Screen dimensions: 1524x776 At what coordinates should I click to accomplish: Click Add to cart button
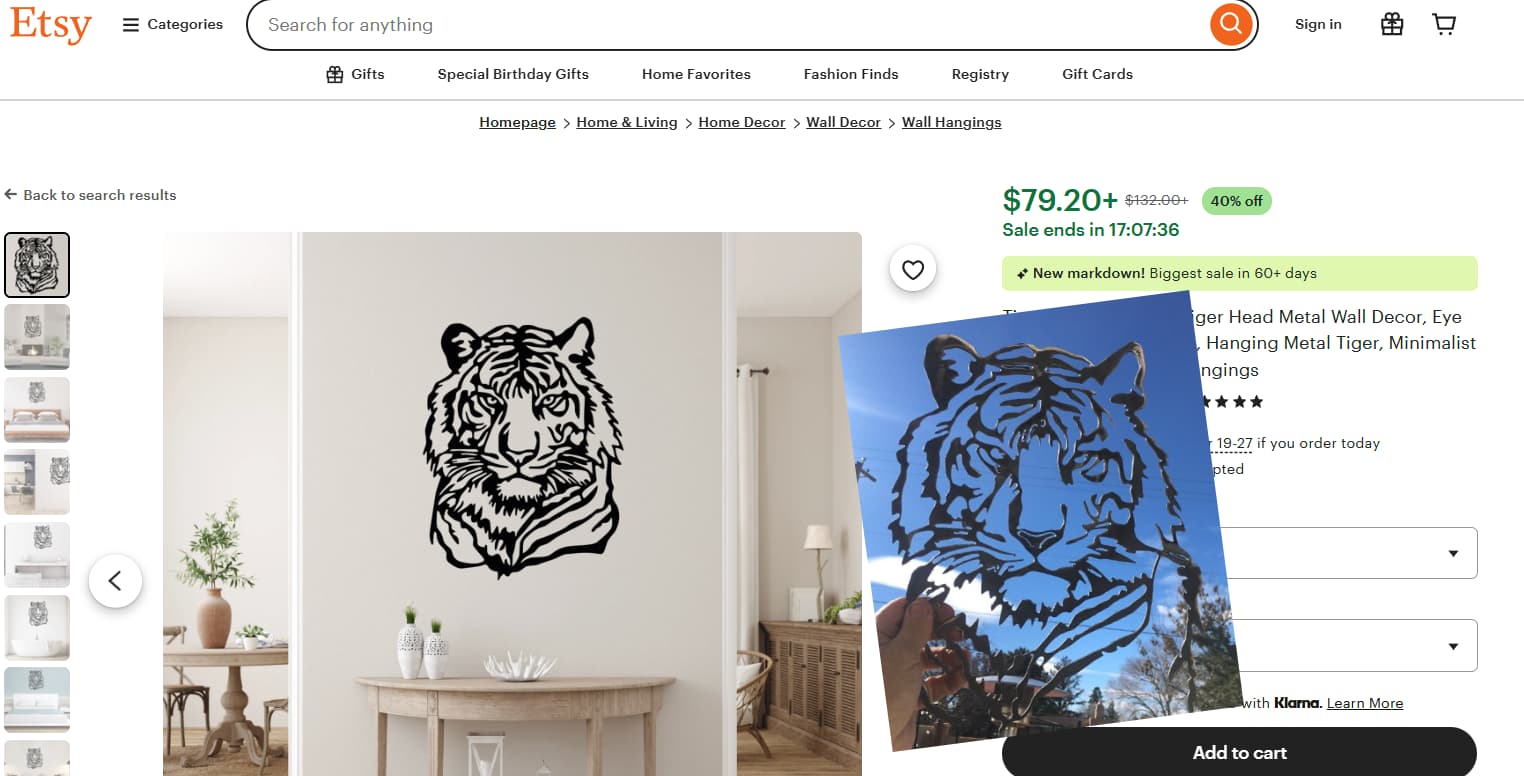coord(1239,752)
